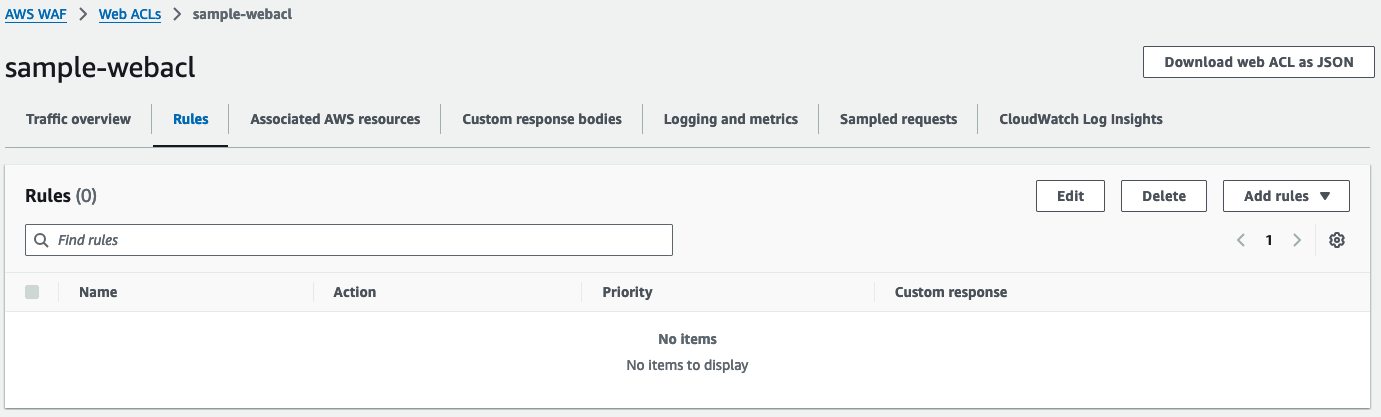Click the Name column header

pos(98,292)
